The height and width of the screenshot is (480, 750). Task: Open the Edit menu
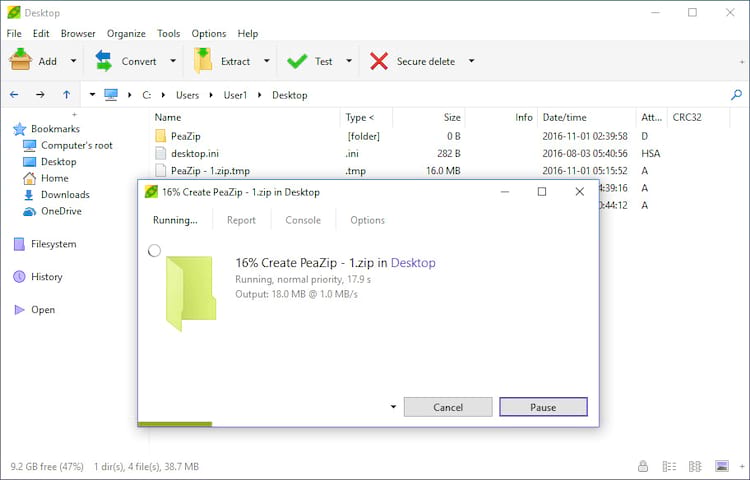pos(41,33)
